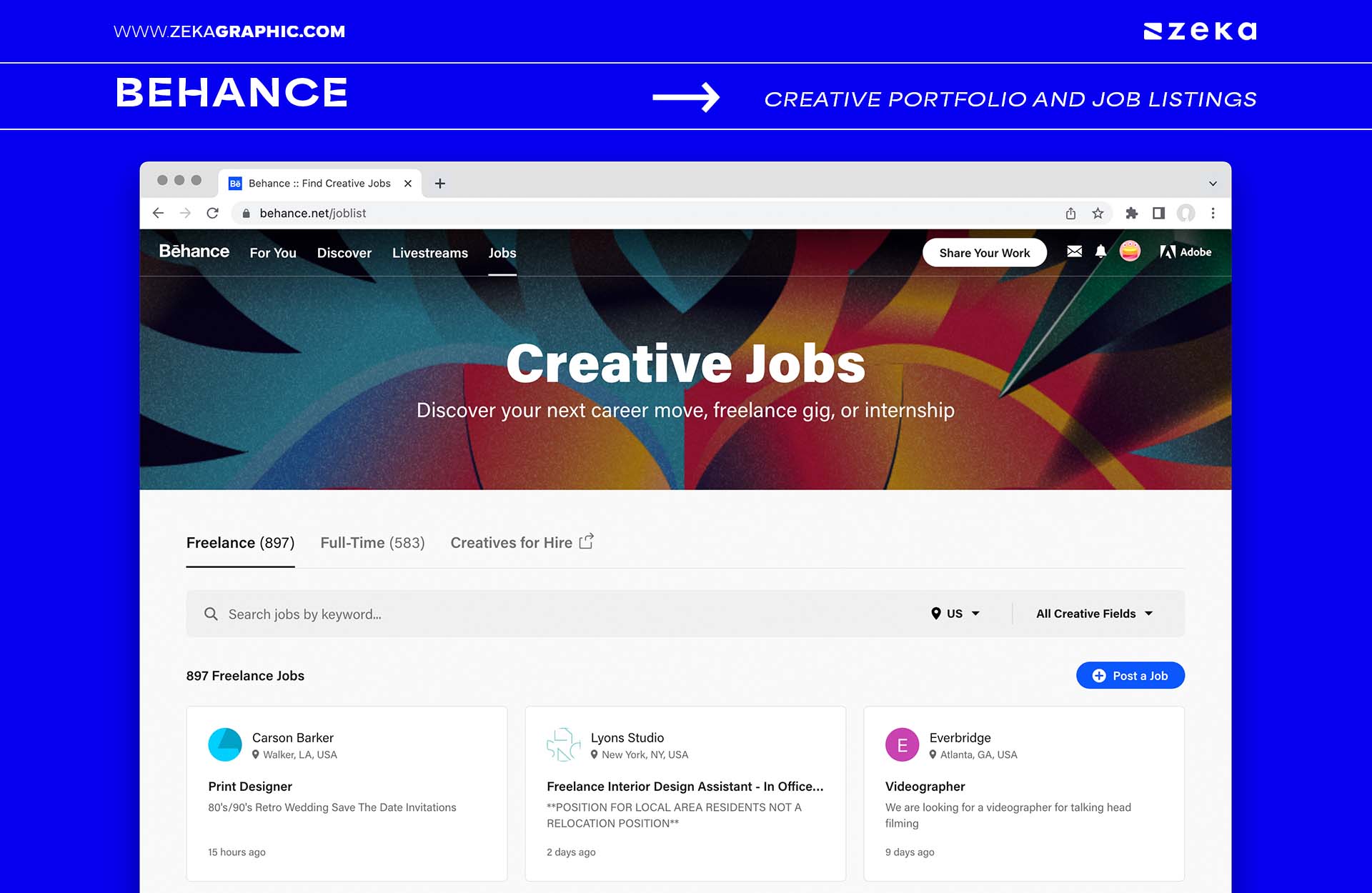Click the Adobe logo
Viewport: 1372px width, 893px height.
pyautogui.click(x=1186, y=252)
